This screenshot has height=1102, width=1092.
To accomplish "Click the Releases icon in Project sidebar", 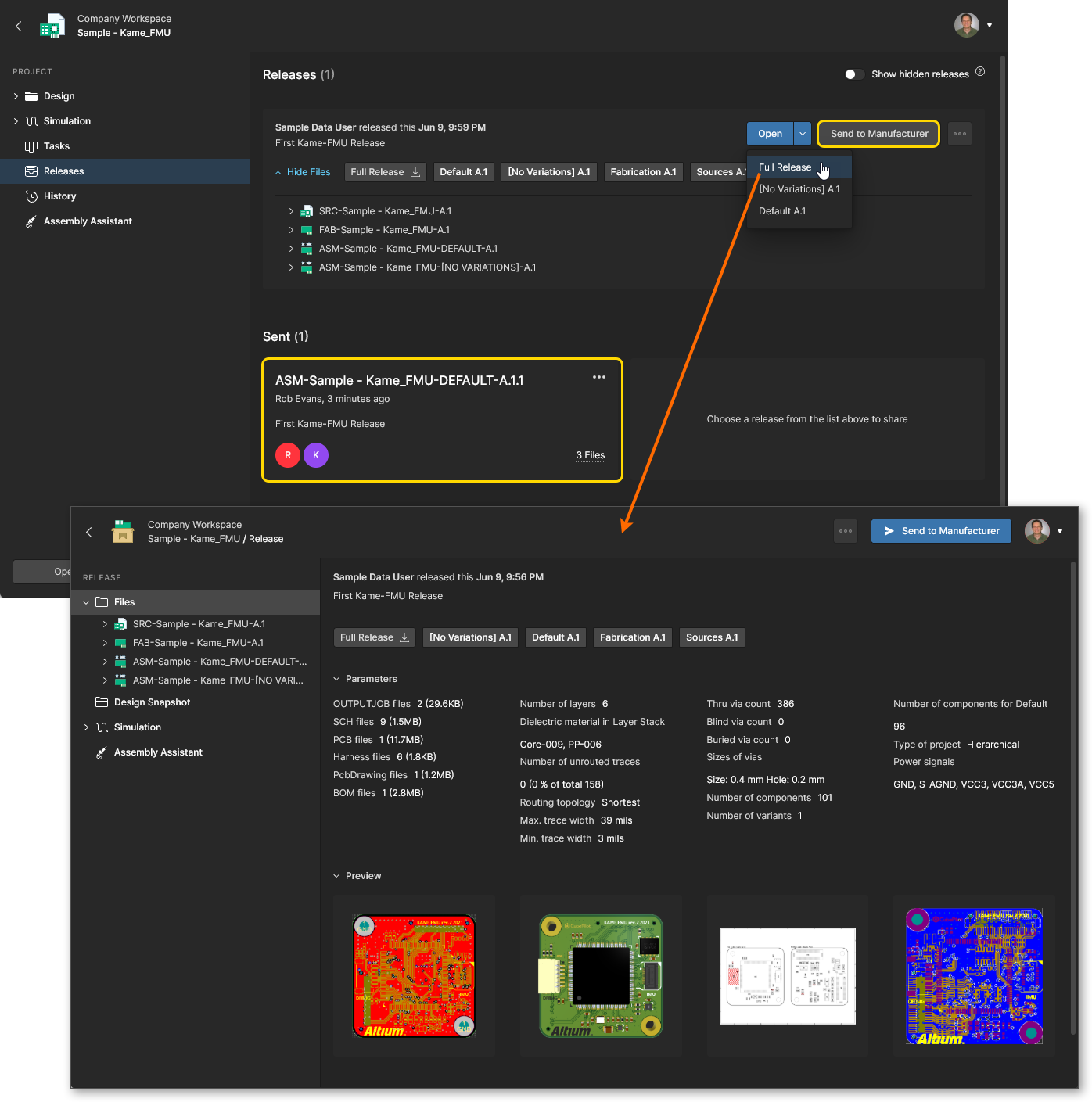I will (31, 171).
